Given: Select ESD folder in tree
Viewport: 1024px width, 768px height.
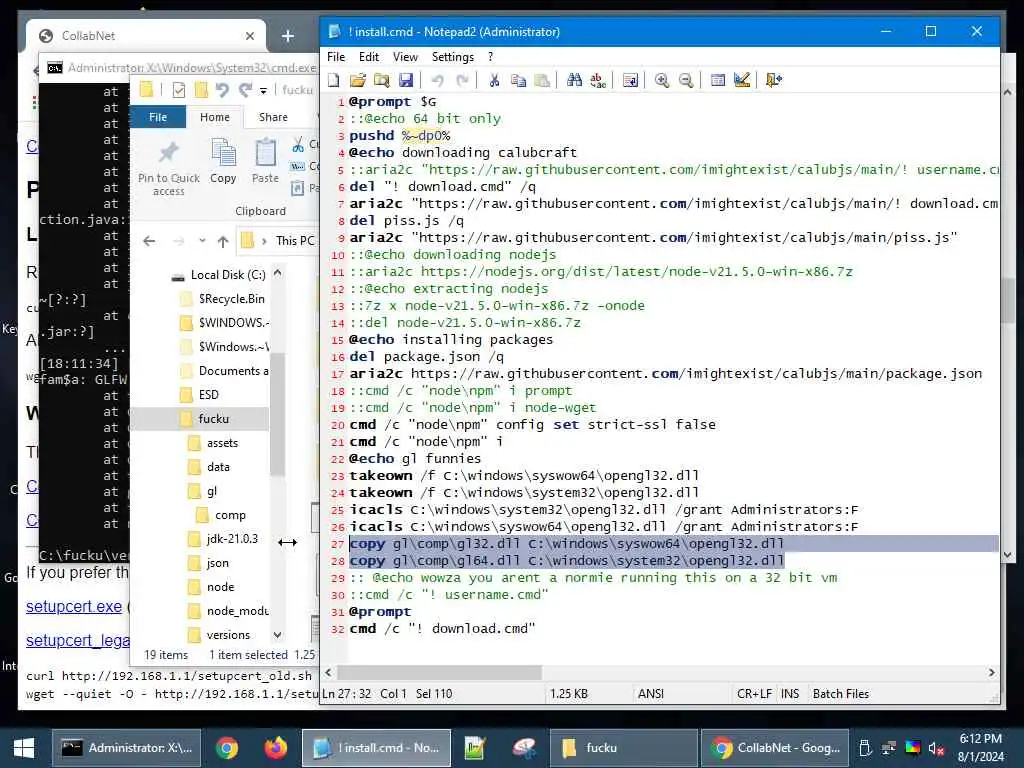Looking at the screenshot, I should pos(199,395).
